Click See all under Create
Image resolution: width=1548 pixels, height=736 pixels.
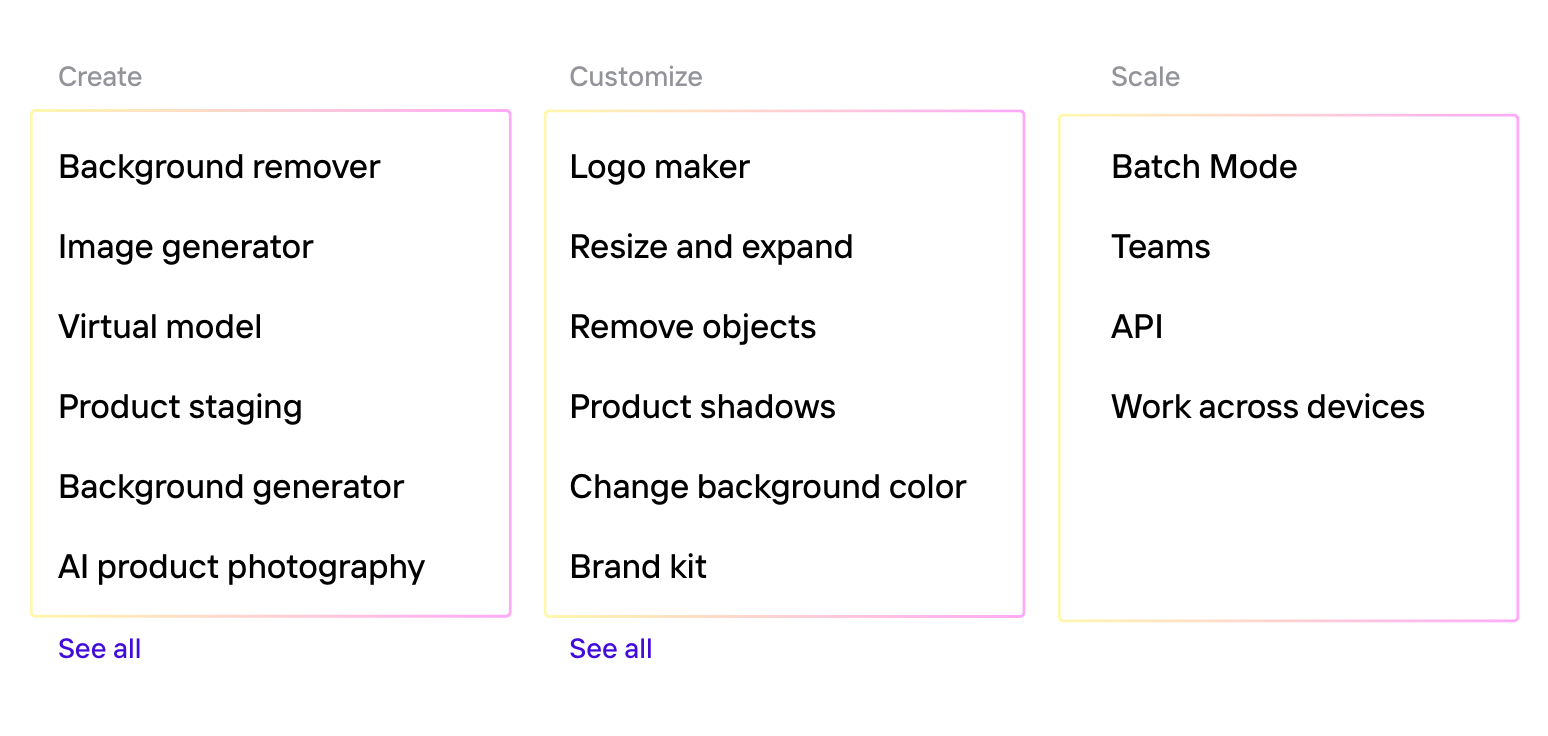click(99, 649)
